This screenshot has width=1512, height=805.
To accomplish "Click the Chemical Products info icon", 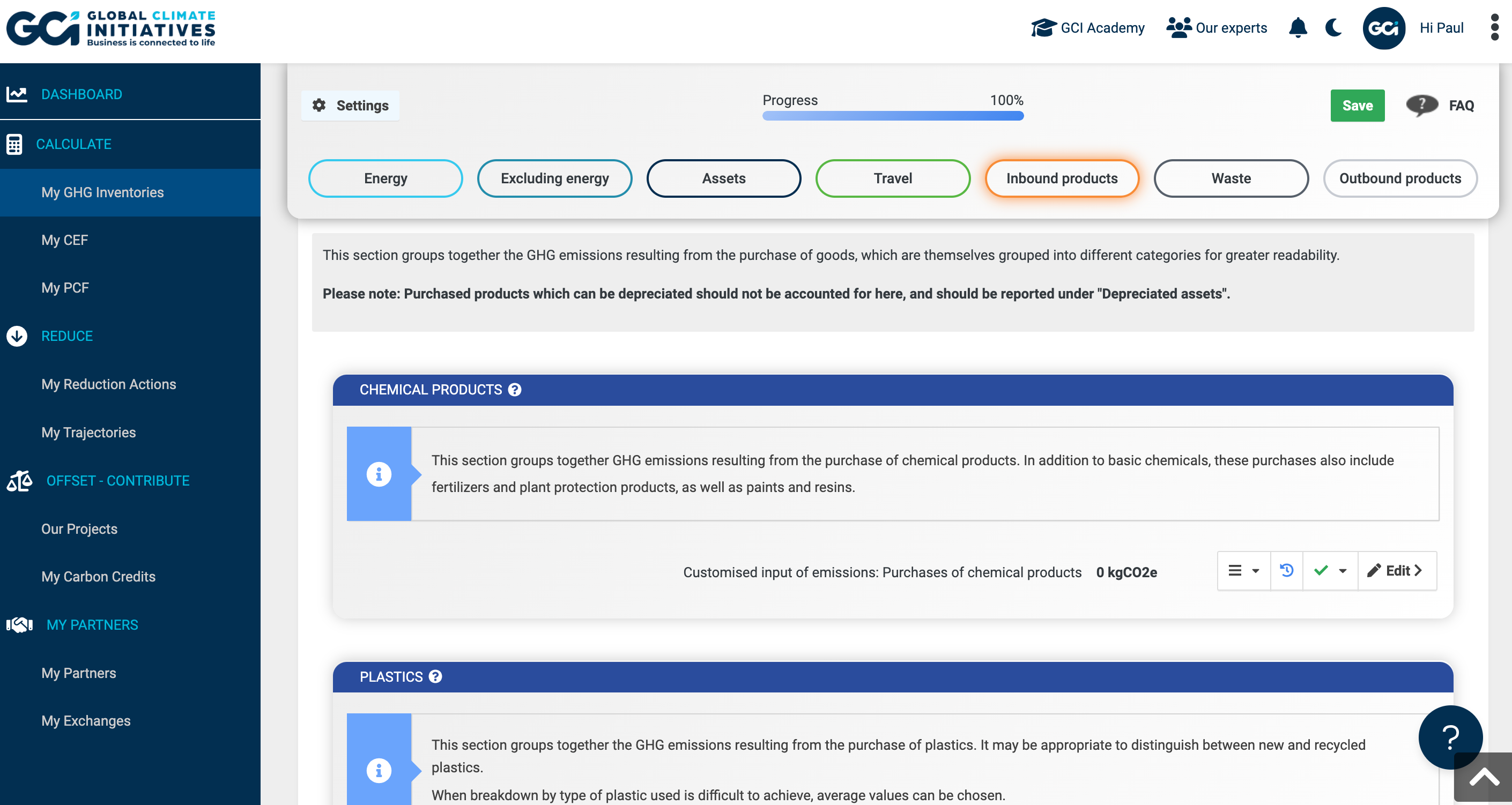I will 379,473.
